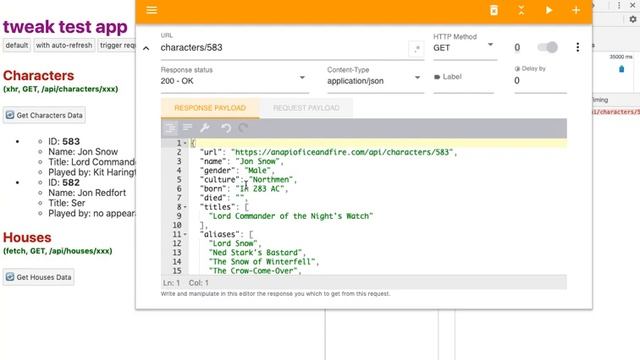Click the undo icon in editor toolbar
Viewport: 640px width, 360px height.
tap(226, 128)
